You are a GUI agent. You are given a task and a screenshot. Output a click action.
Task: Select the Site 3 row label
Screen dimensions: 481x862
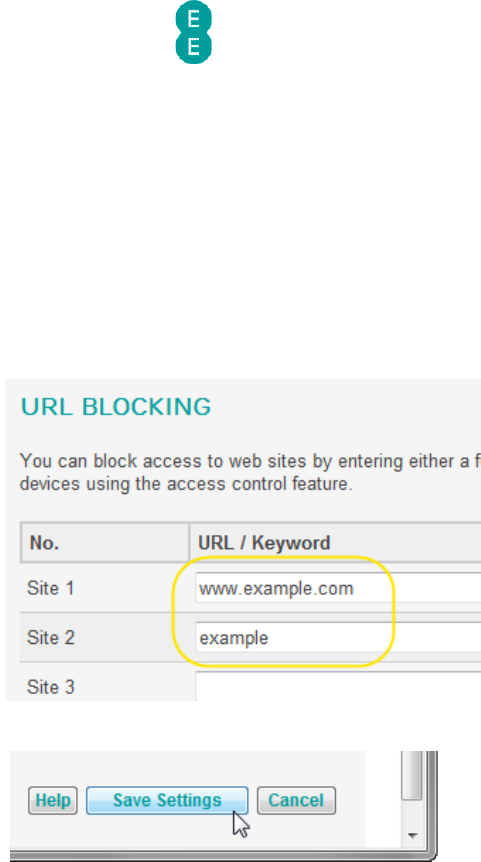point(51,687)
